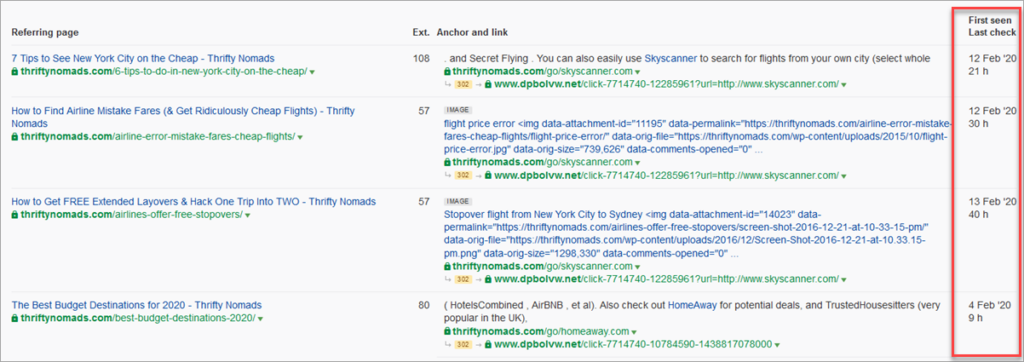The width and height of the screenshot is (1024, 362).
Task: Click the '40 h' last check value
Action: [x=978, y=214]
